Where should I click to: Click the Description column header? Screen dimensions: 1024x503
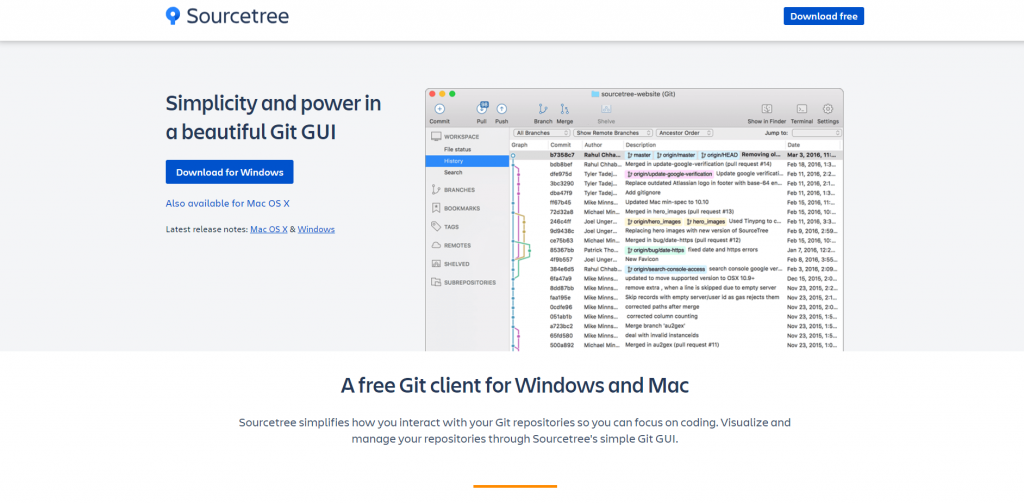point(640,144)
